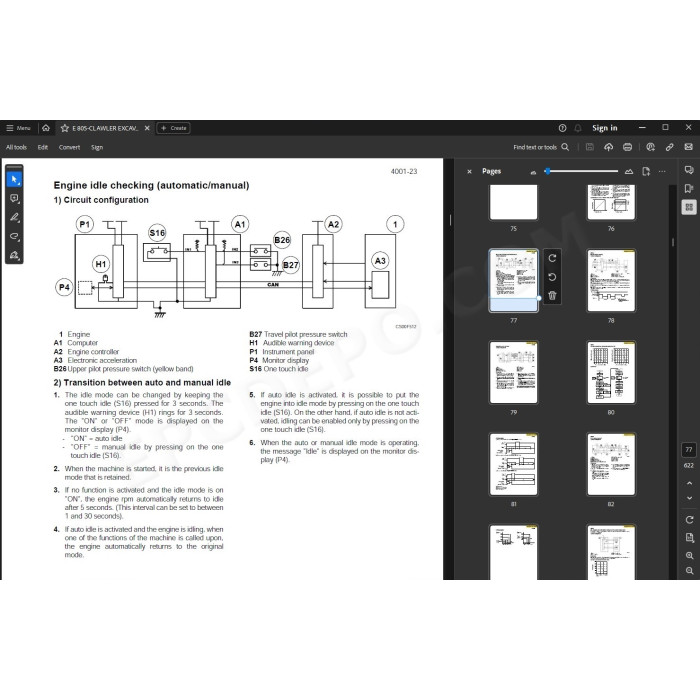This screenshot has width=700, height=700.
Task: Select the page 78 thumbnail
Action: pyautogui.click(x=611, y=280)
